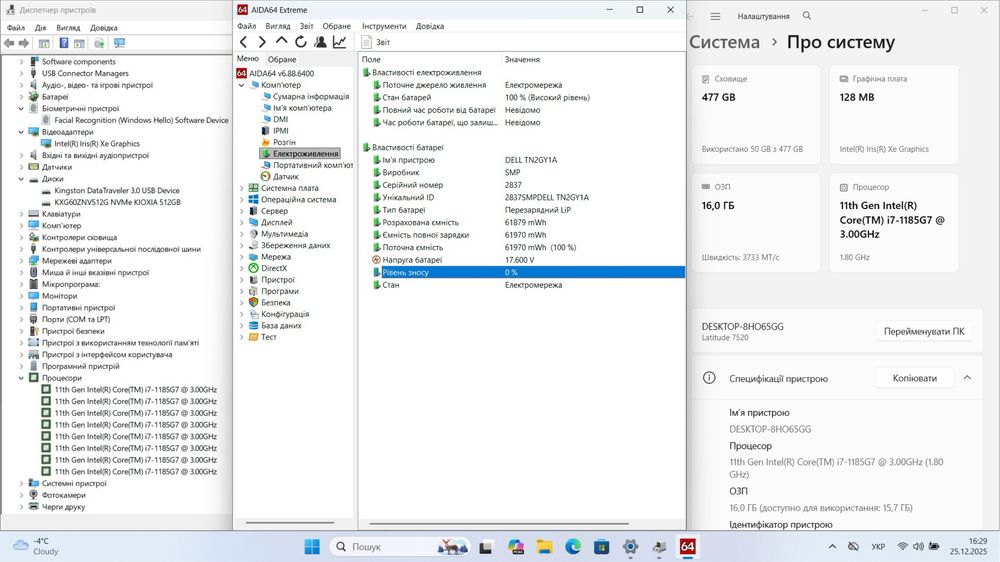1000x562 pixels.
Task: Select Розрахована ємність row
Action: tap(522, 223)
